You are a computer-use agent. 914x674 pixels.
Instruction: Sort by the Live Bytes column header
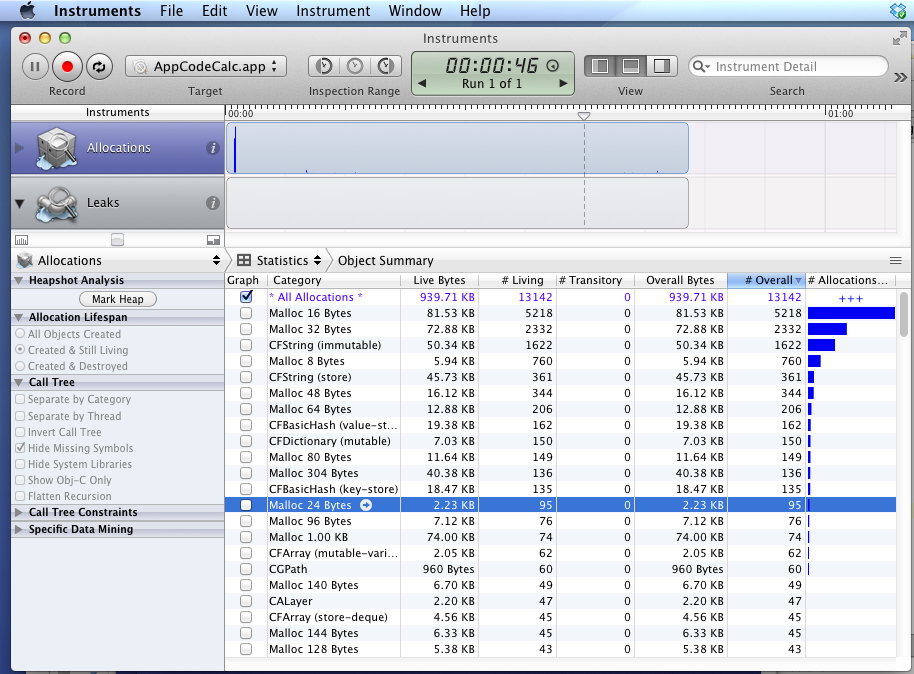(440, 280)
